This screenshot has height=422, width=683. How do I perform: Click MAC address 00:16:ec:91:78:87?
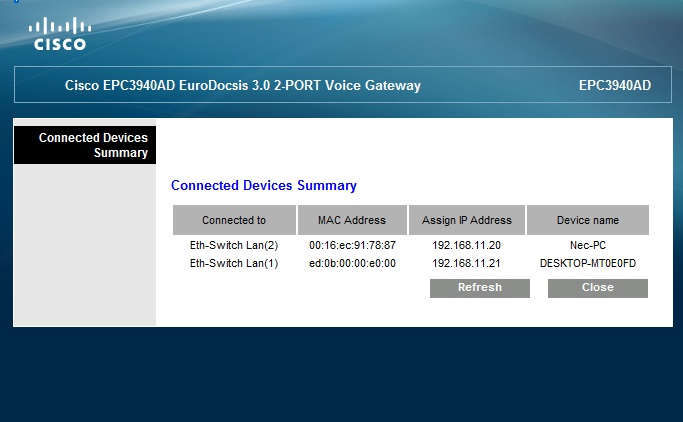pyautogui.click(x=352, y=245)
